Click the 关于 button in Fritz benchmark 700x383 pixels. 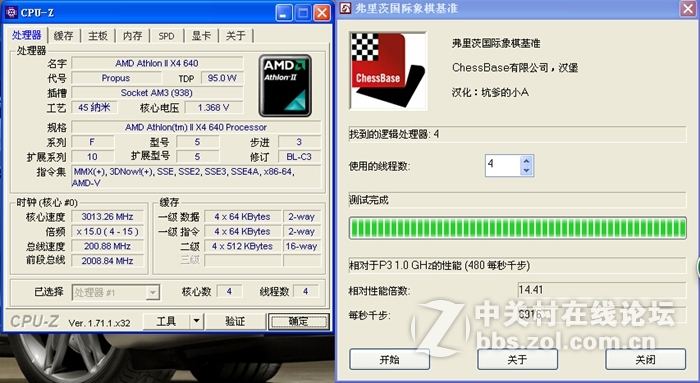[x=517, y=359]
